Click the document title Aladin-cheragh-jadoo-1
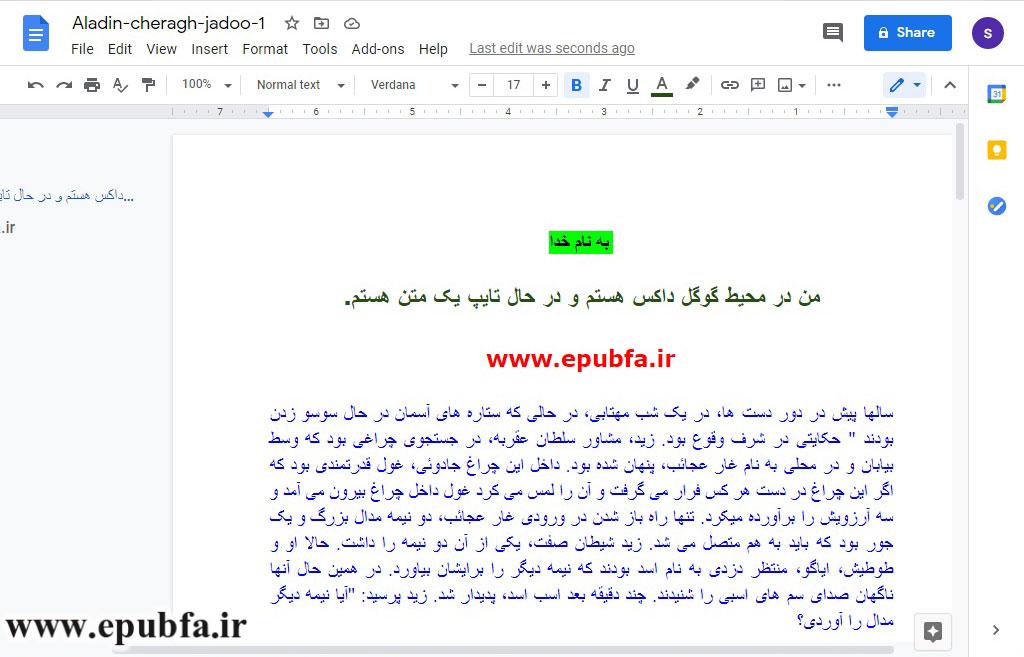 (168, 24)
